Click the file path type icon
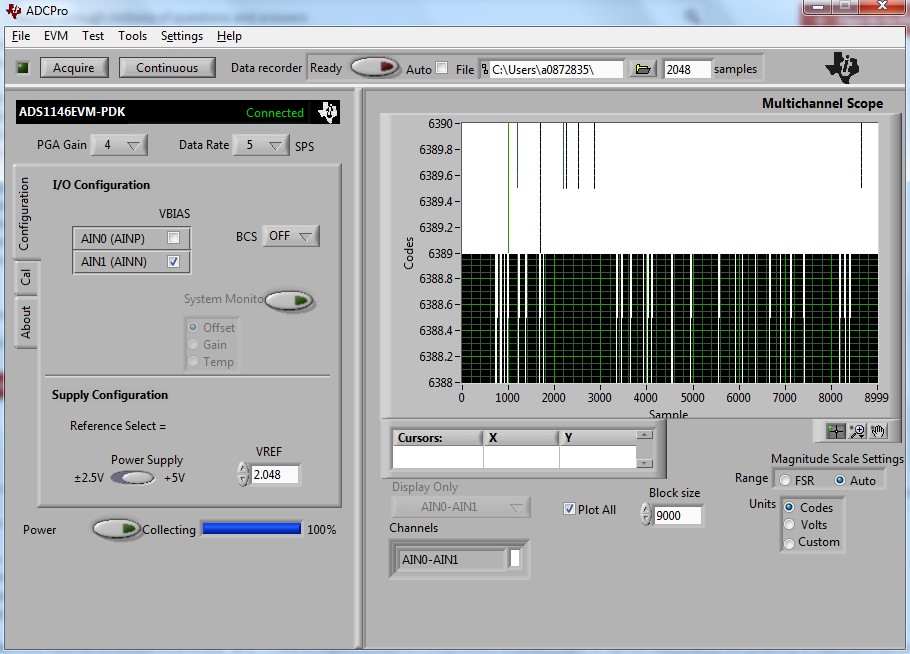 485,69
